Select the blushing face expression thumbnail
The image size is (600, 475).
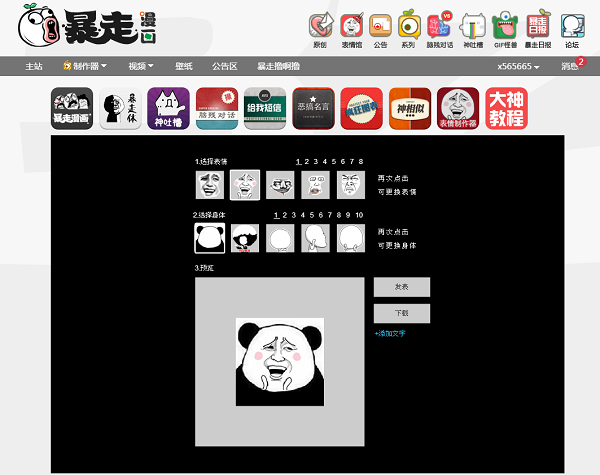point(245,185)
